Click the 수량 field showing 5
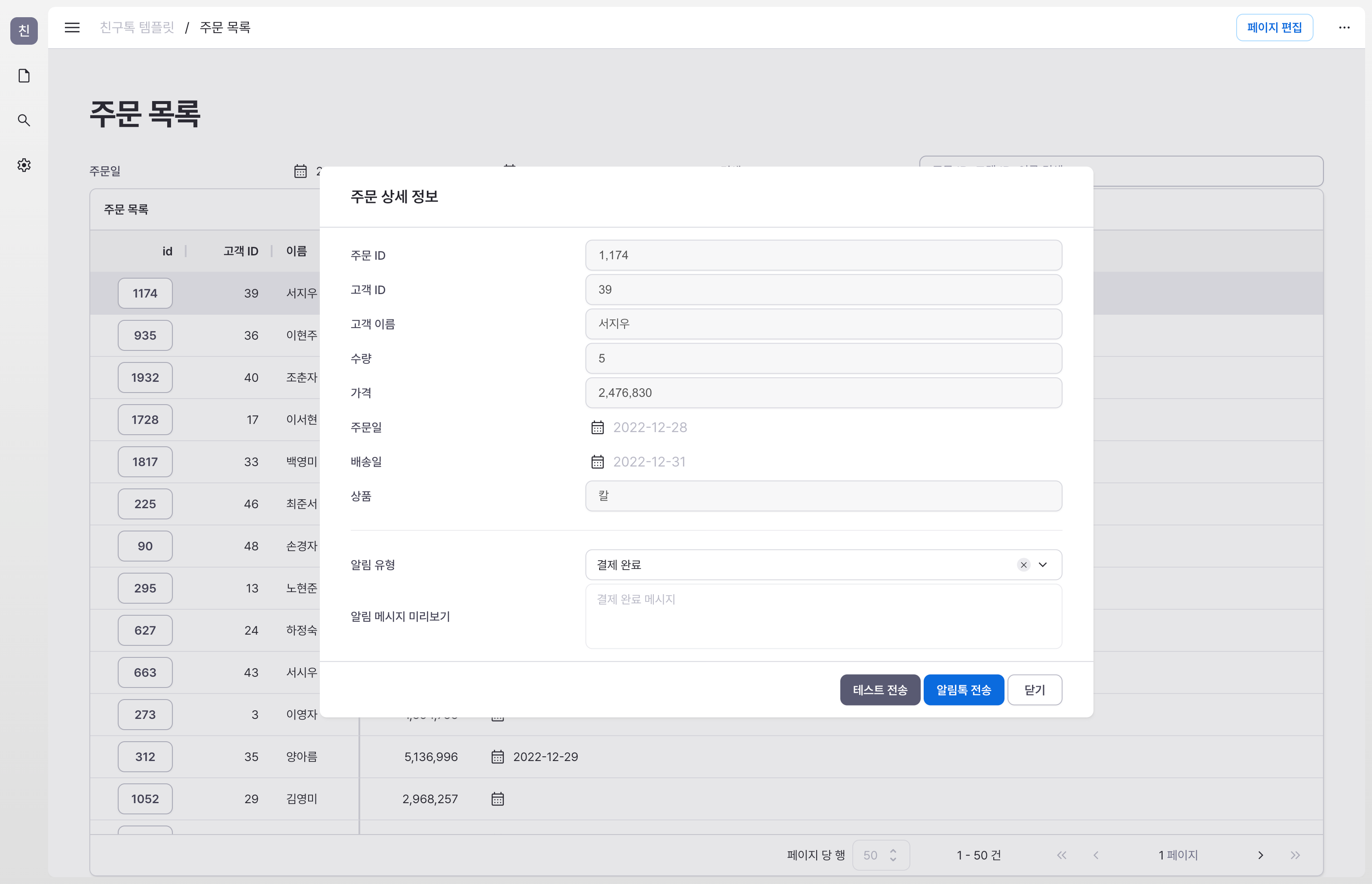1372x884 pixels. click(824, 359)
